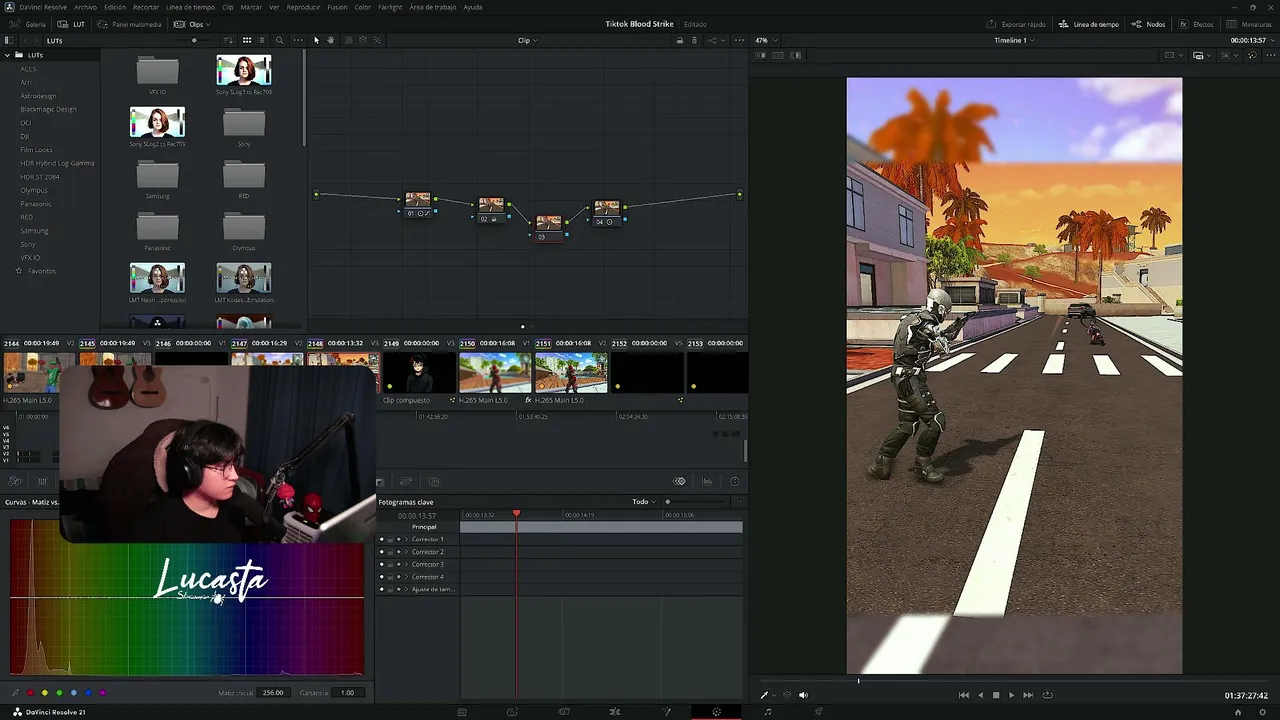This screenshot has width=1280, height=720.
Task: Toggle auto keyframe on Corrector 3 track
Action: pyautogui.click(x=399, y=564)
